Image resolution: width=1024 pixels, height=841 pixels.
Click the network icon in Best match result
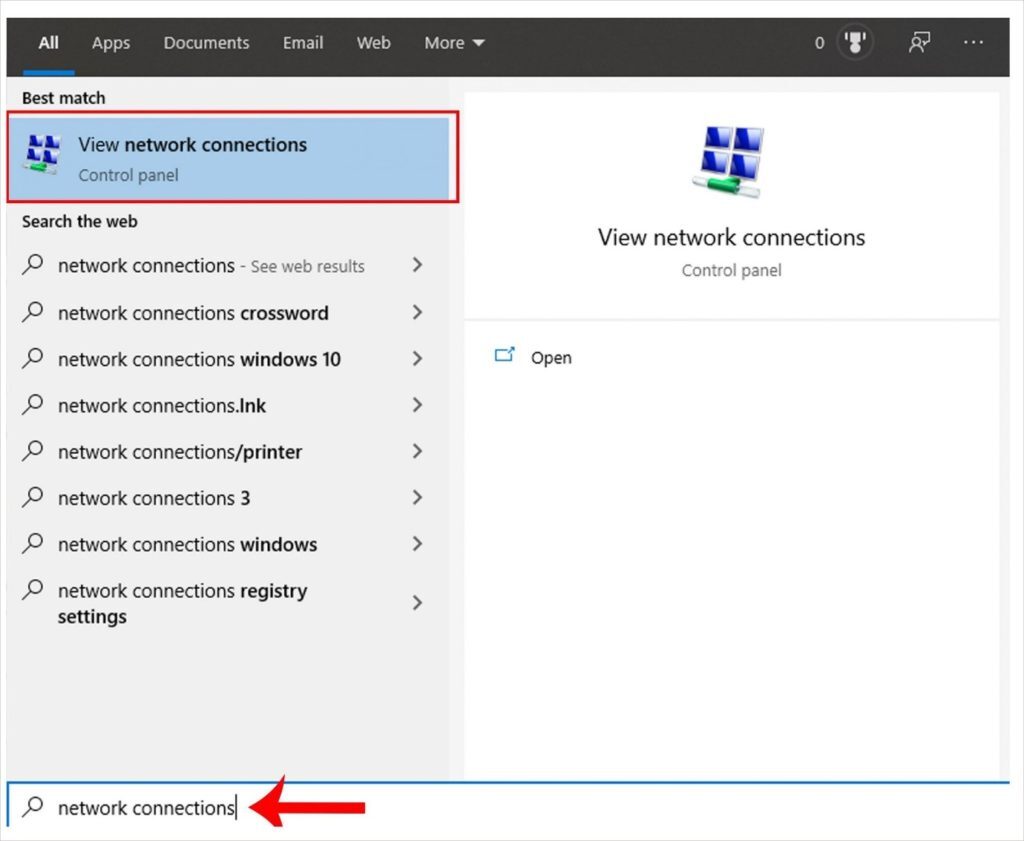tap(44, 157)
